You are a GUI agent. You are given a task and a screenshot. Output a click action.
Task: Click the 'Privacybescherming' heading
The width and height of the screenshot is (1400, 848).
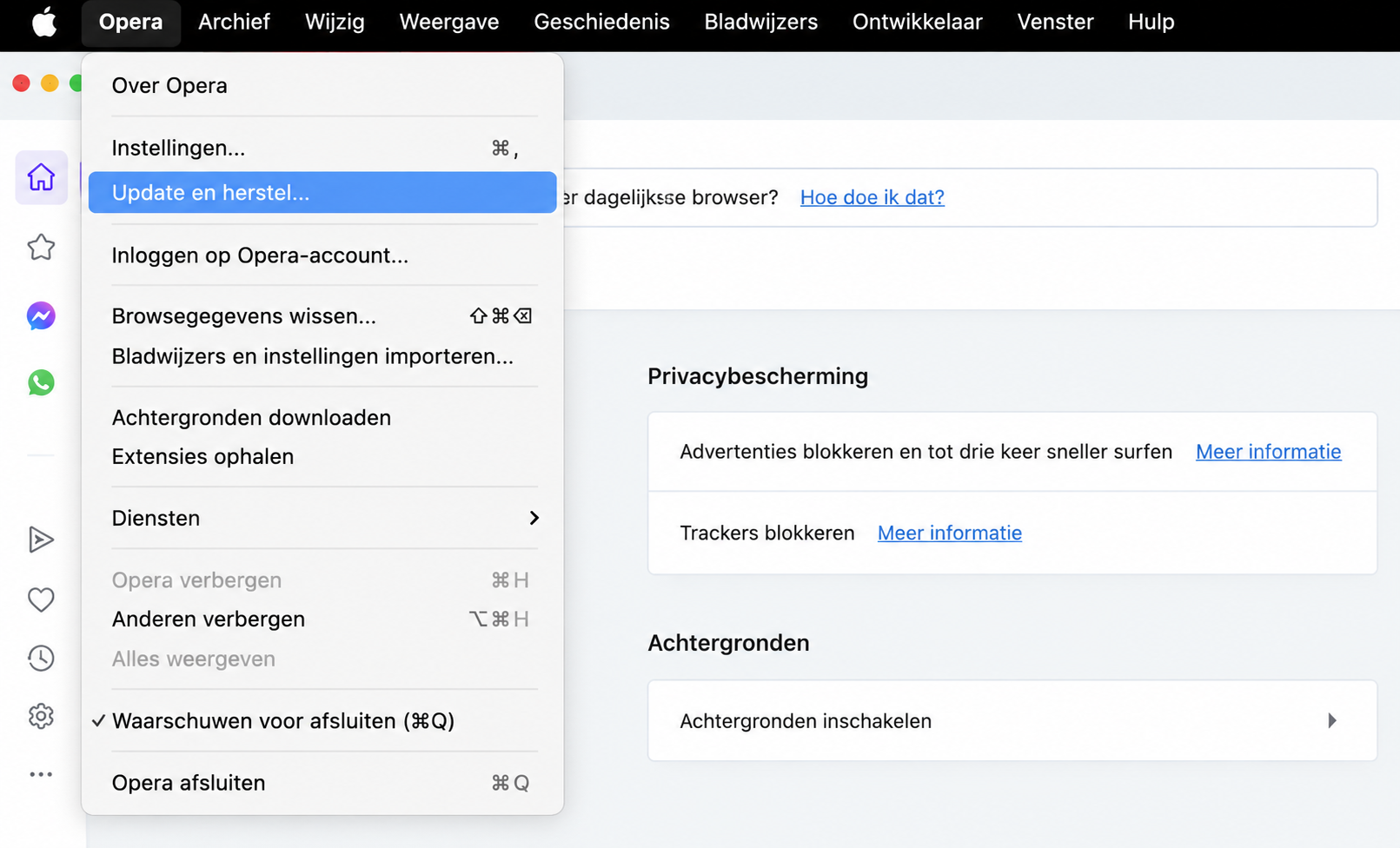[758, 376]
